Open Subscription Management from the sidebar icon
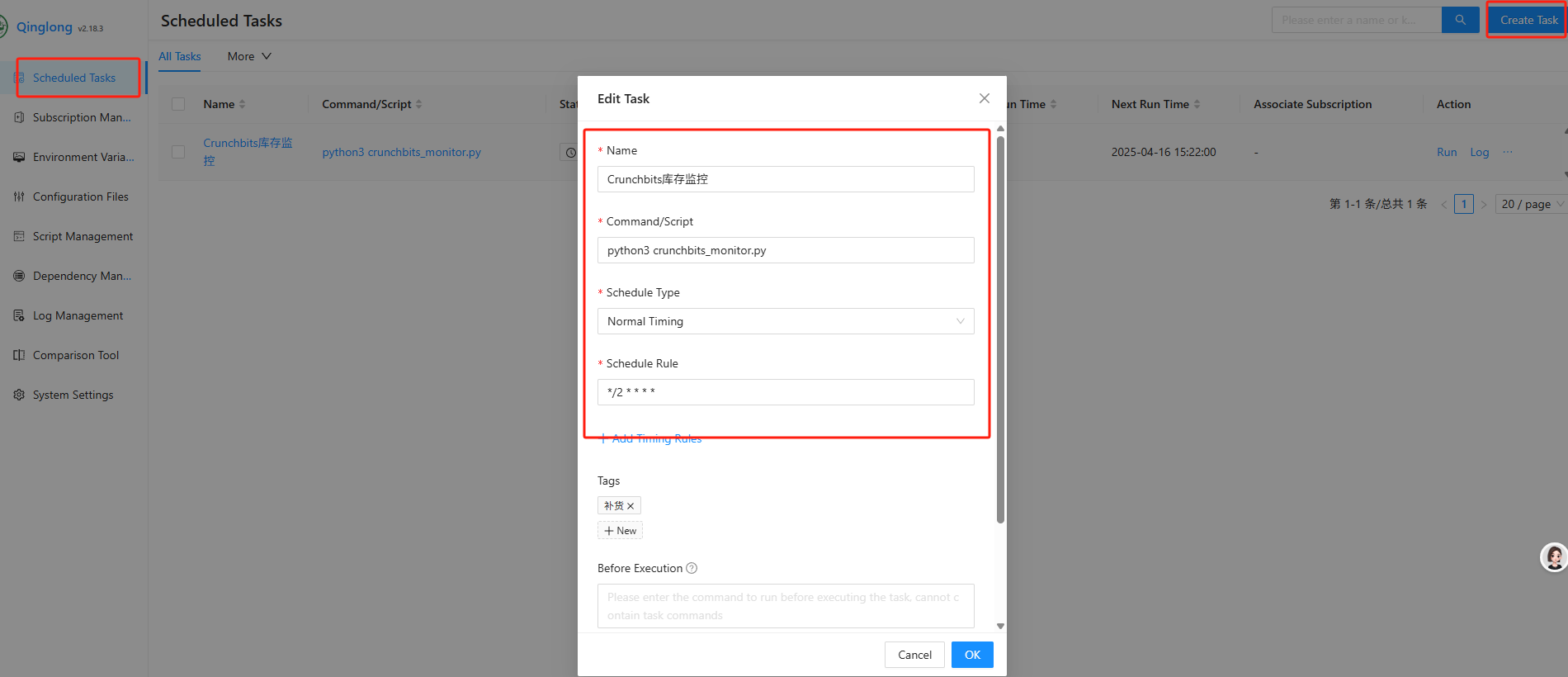Image resolution: width=1568 pixels, height=677 pixels. [19, 117]
